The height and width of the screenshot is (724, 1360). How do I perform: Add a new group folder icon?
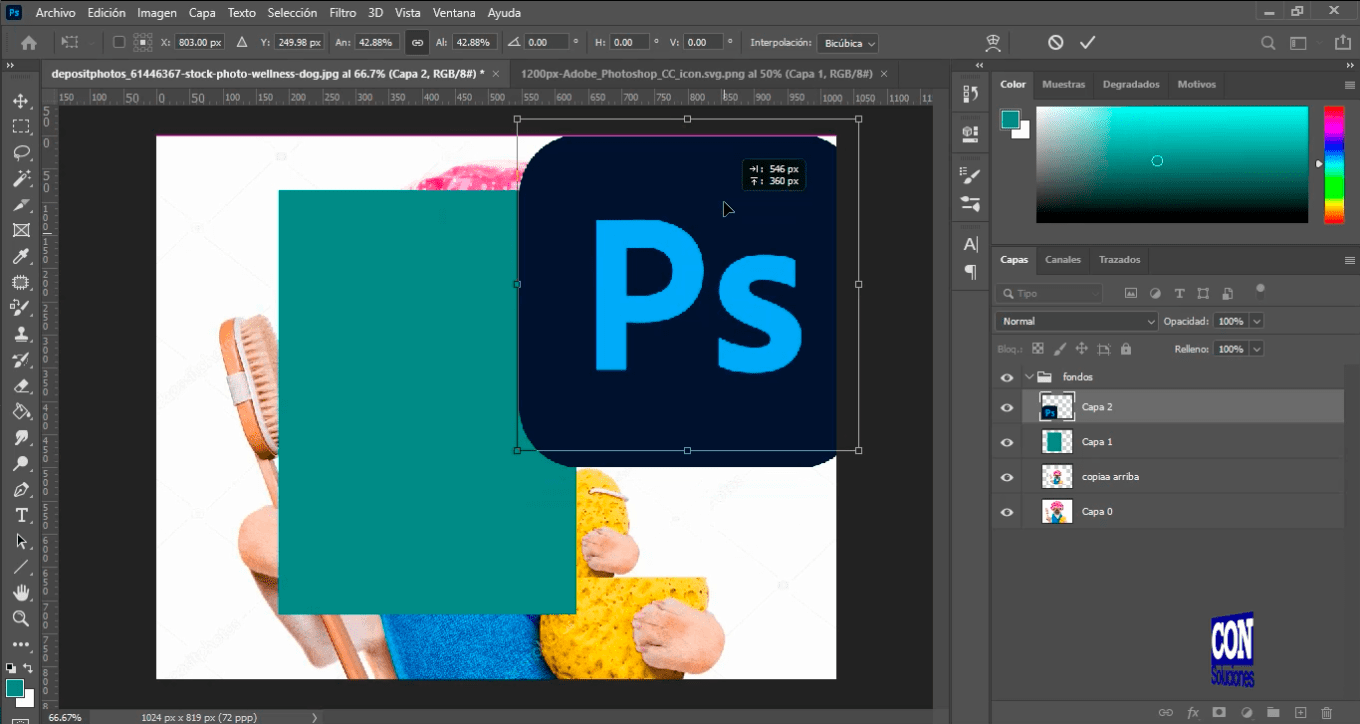[1273, 712]
